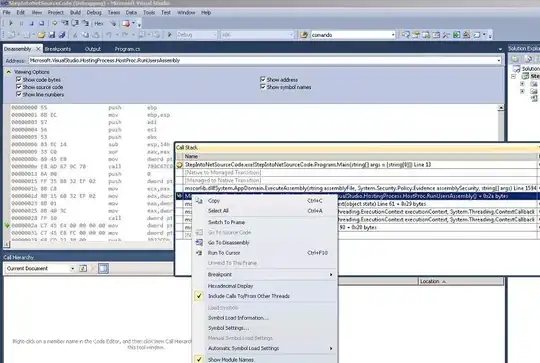This screenshot has width=540, height=363.
Task: Click the Toolbox crossed-tools icon
Action: tap(446, 35)
